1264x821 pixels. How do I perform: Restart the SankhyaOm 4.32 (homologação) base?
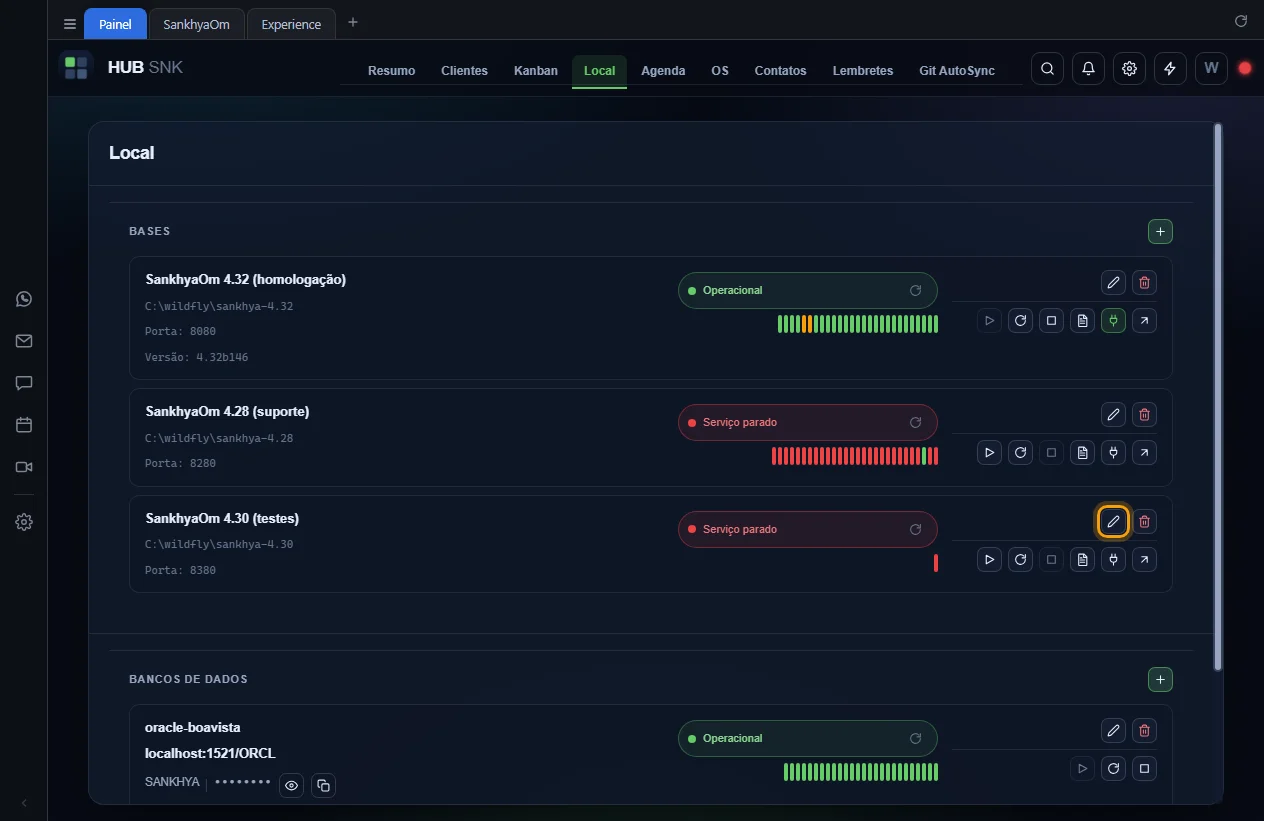[x=1020, y=321]
